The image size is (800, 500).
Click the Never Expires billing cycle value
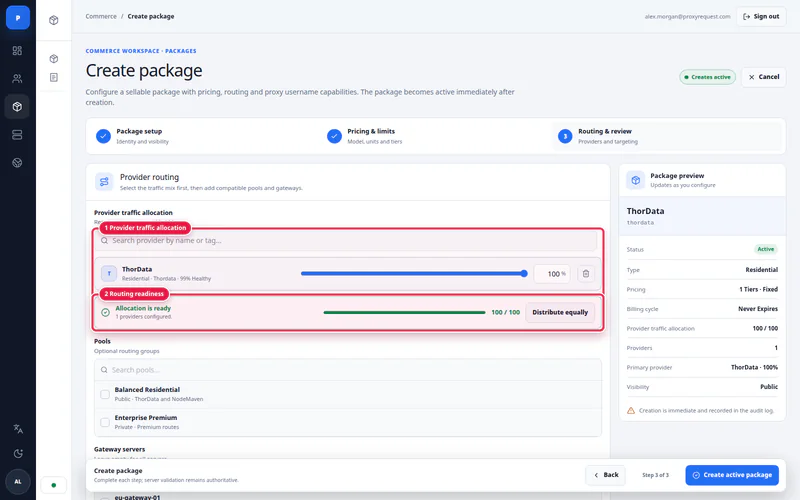point(758,309)
